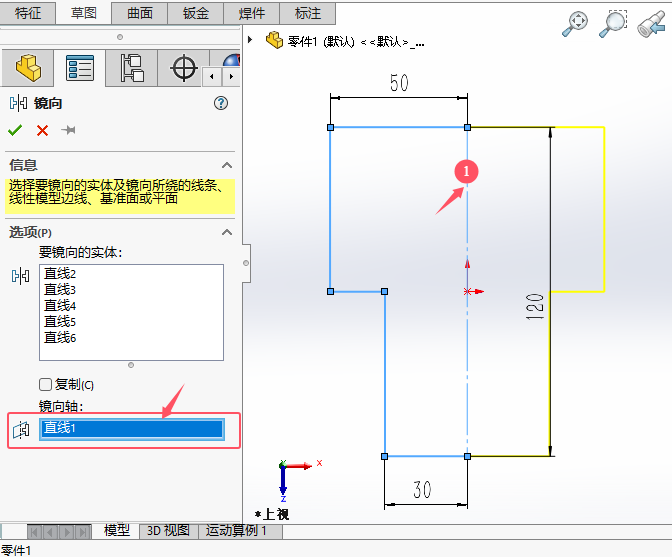Activate the Zoom to Area tool
The width and height of the screenshot is (672, 557).
tap(613, 24)
